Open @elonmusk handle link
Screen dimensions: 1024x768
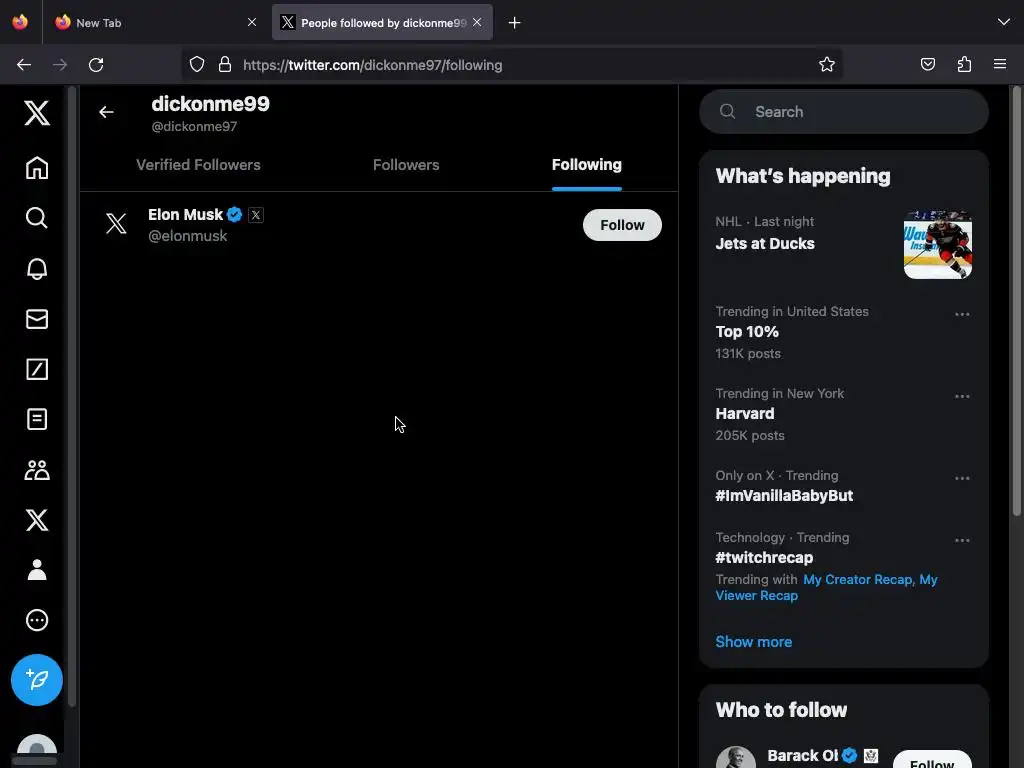pos(187,236)
